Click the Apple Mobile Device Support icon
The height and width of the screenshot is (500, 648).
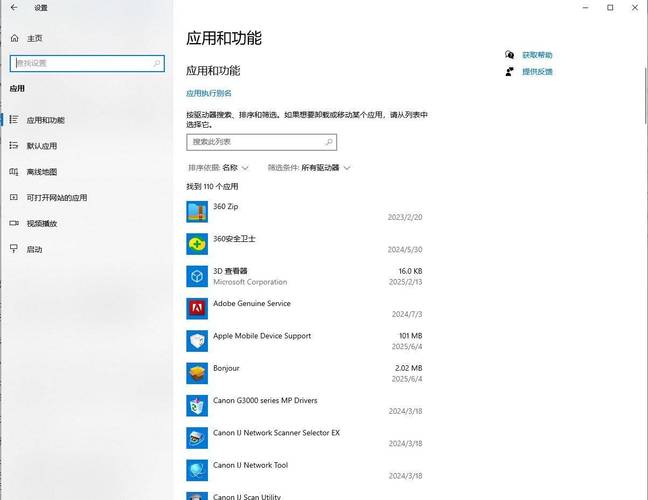[x=197, y=341]
